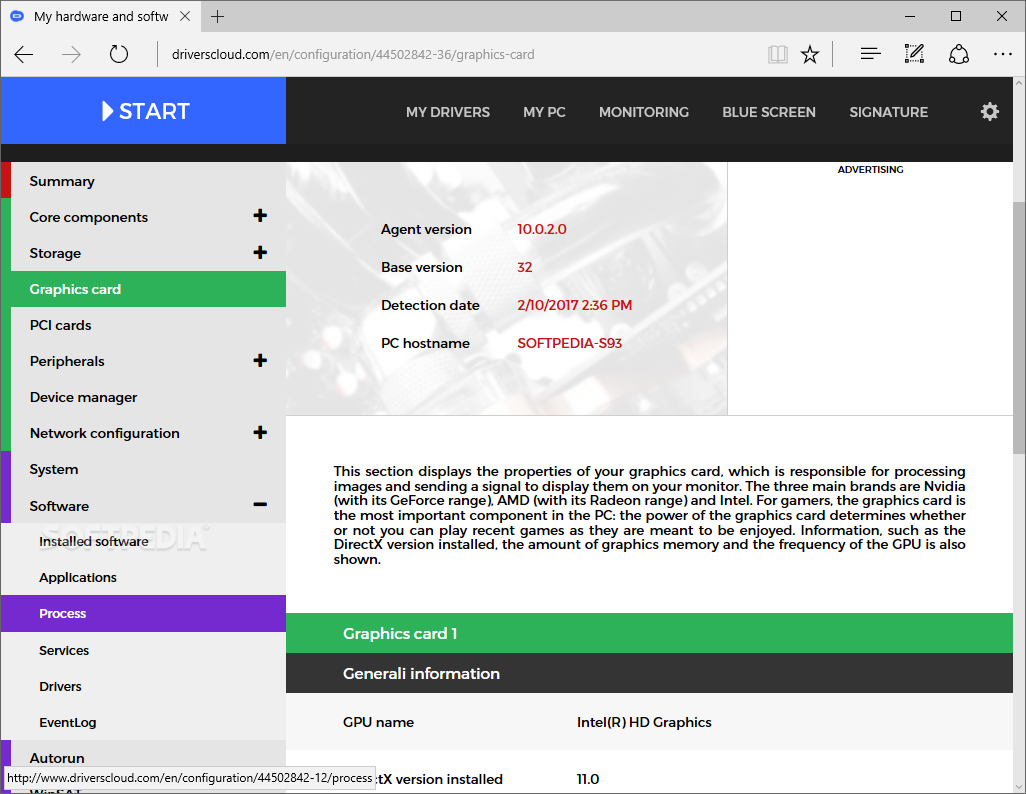Image resolution: width=1026 pixels, height=794 pixels.
Task: Open BLUE SCREEN navigation item
Action: 769,112
